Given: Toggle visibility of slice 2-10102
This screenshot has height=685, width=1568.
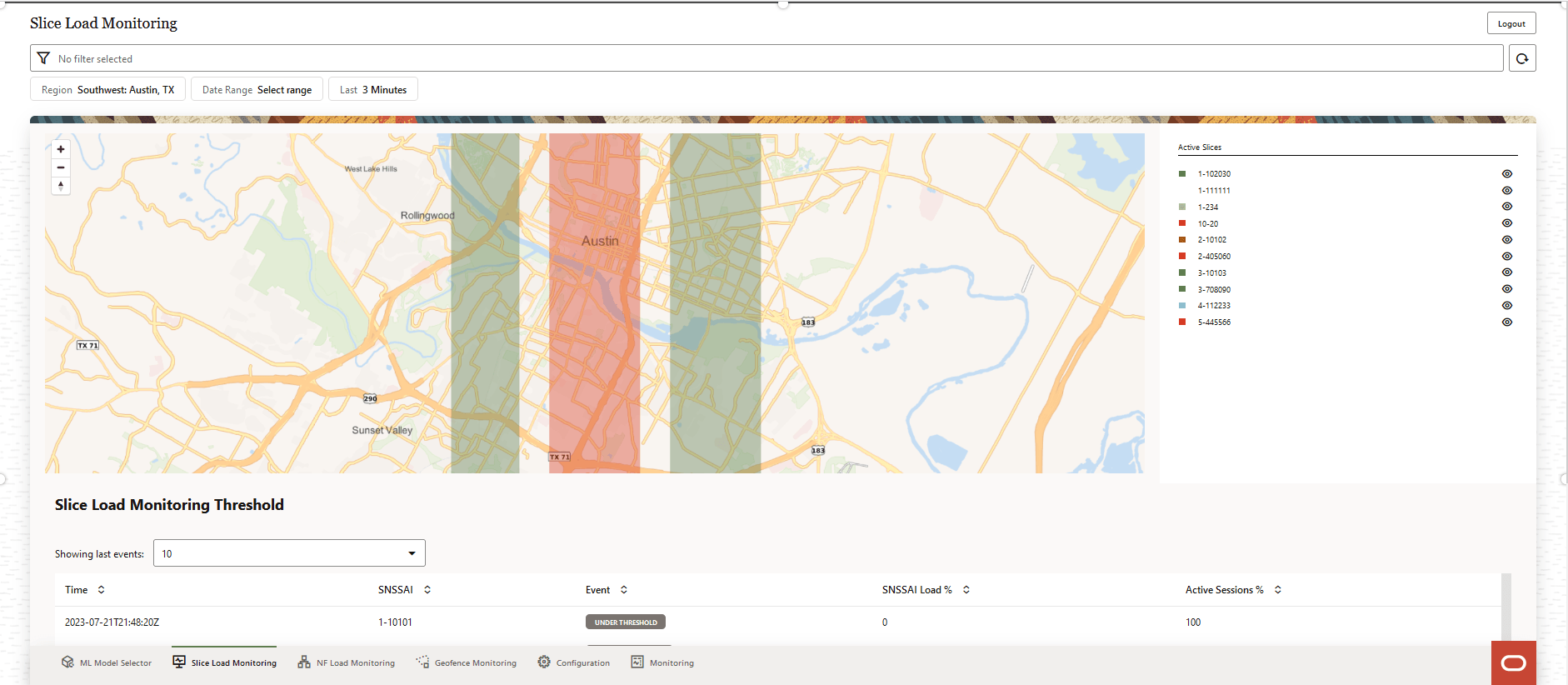Looking at the screenshot, I should 1507,240.
